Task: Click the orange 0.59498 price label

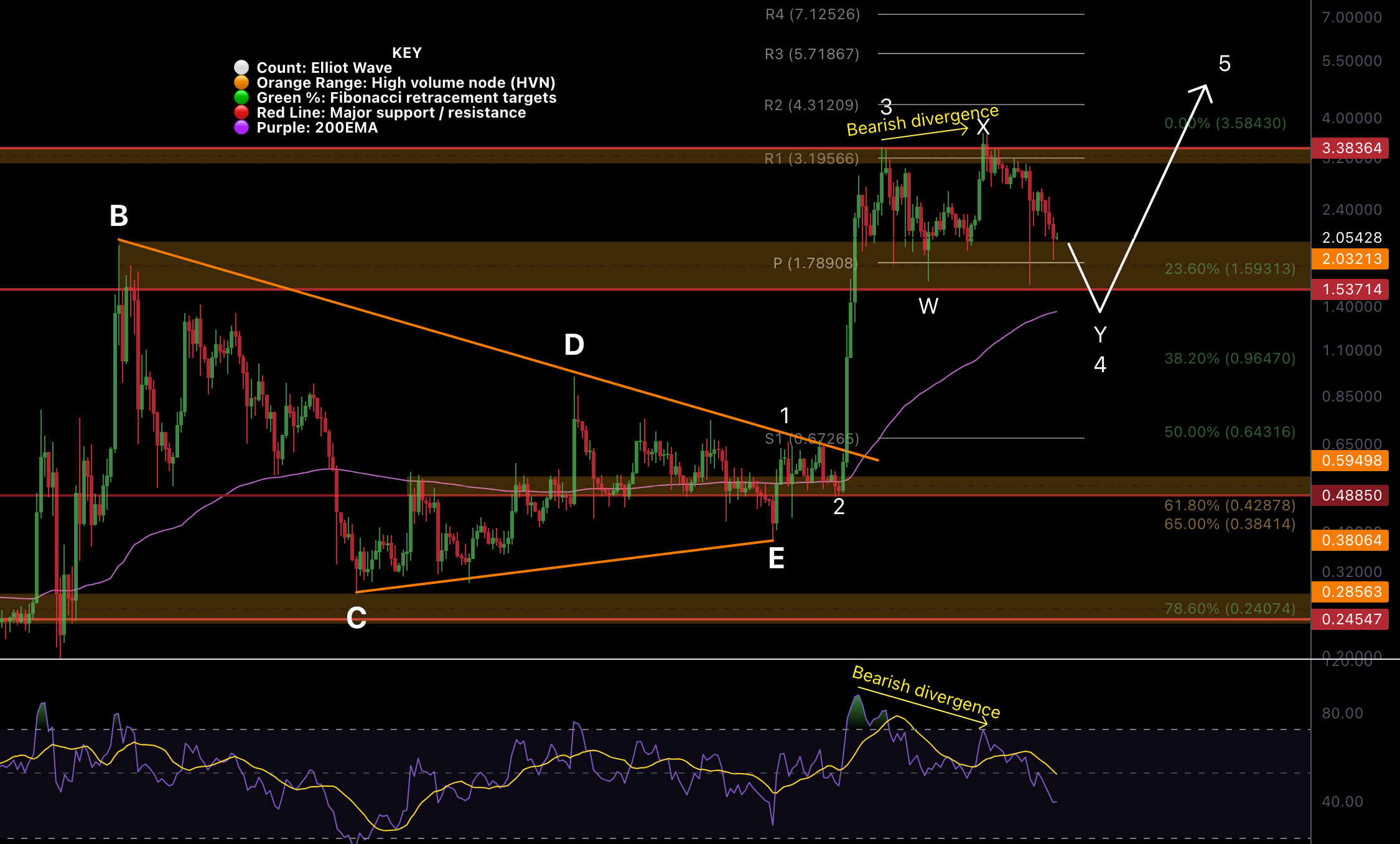Action: point(1350,461)
